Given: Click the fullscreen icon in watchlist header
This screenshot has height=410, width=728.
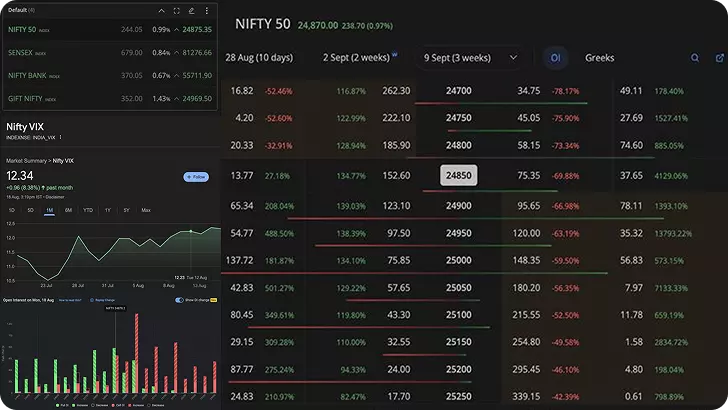Looking at the screenshot, I should [176, 10].
